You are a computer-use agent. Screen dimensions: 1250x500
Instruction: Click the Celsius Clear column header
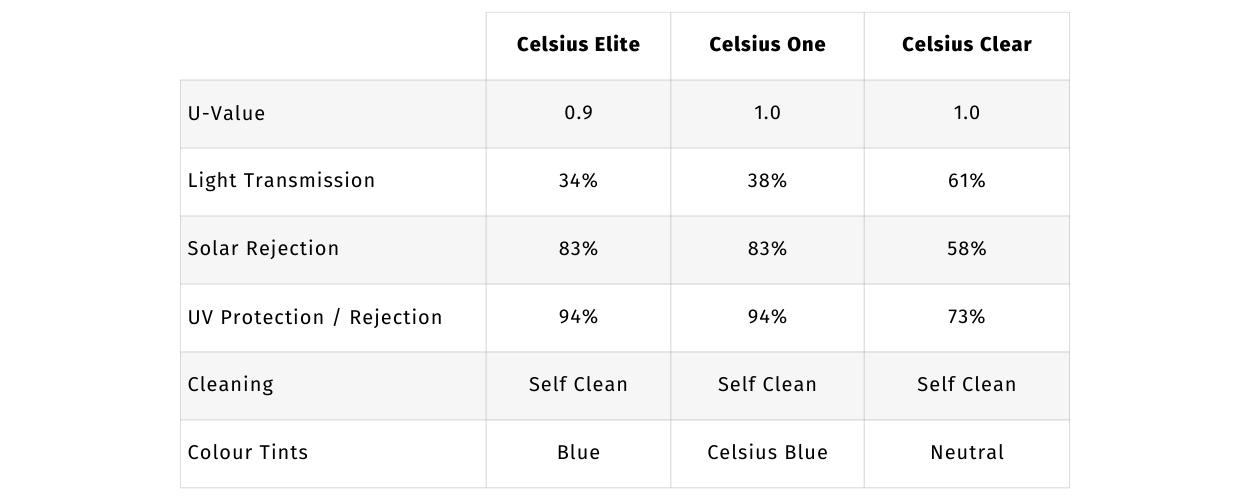[x=966, y=45]
